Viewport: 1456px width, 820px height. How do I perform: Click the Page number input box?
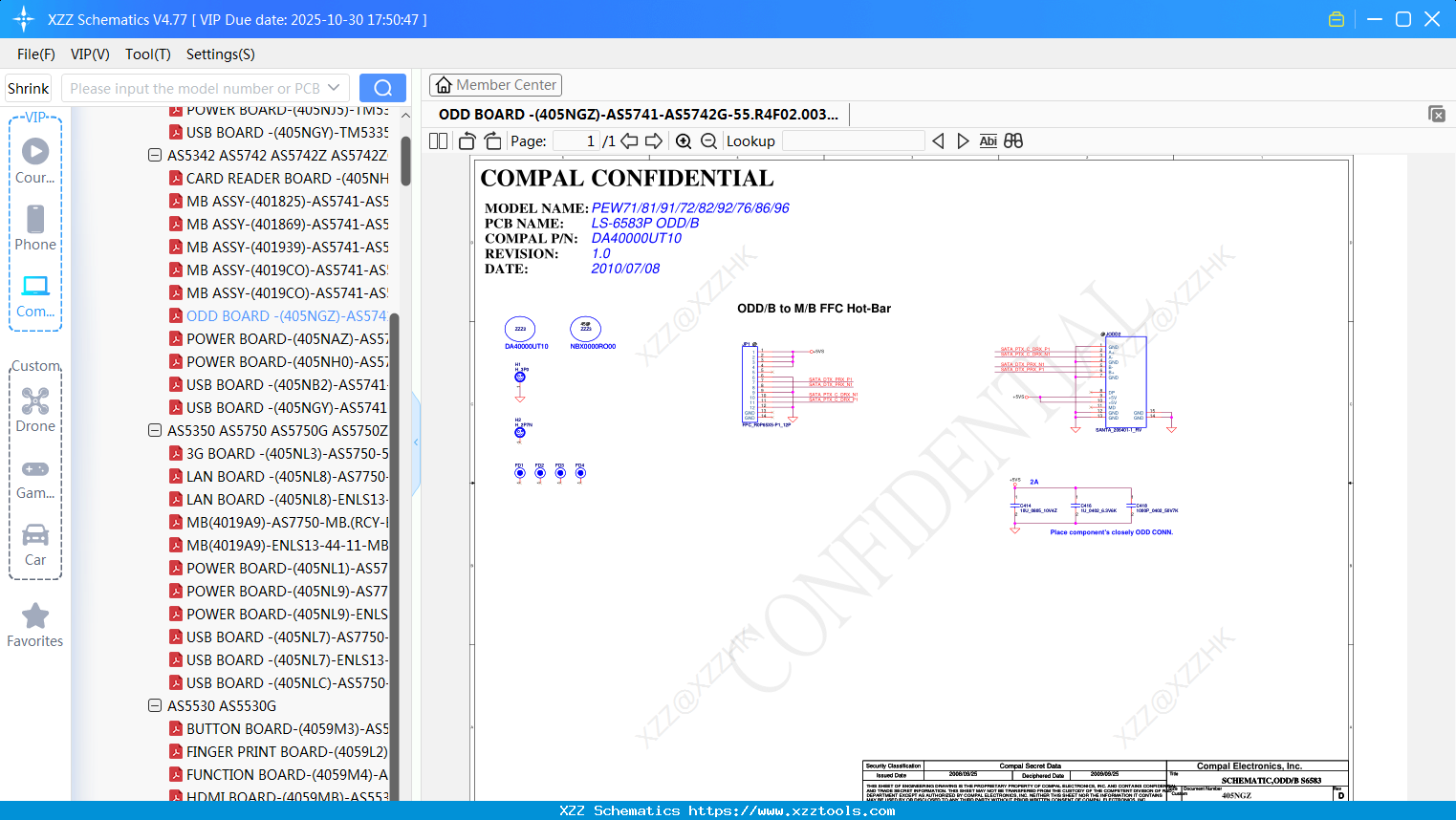coord(576,141)
